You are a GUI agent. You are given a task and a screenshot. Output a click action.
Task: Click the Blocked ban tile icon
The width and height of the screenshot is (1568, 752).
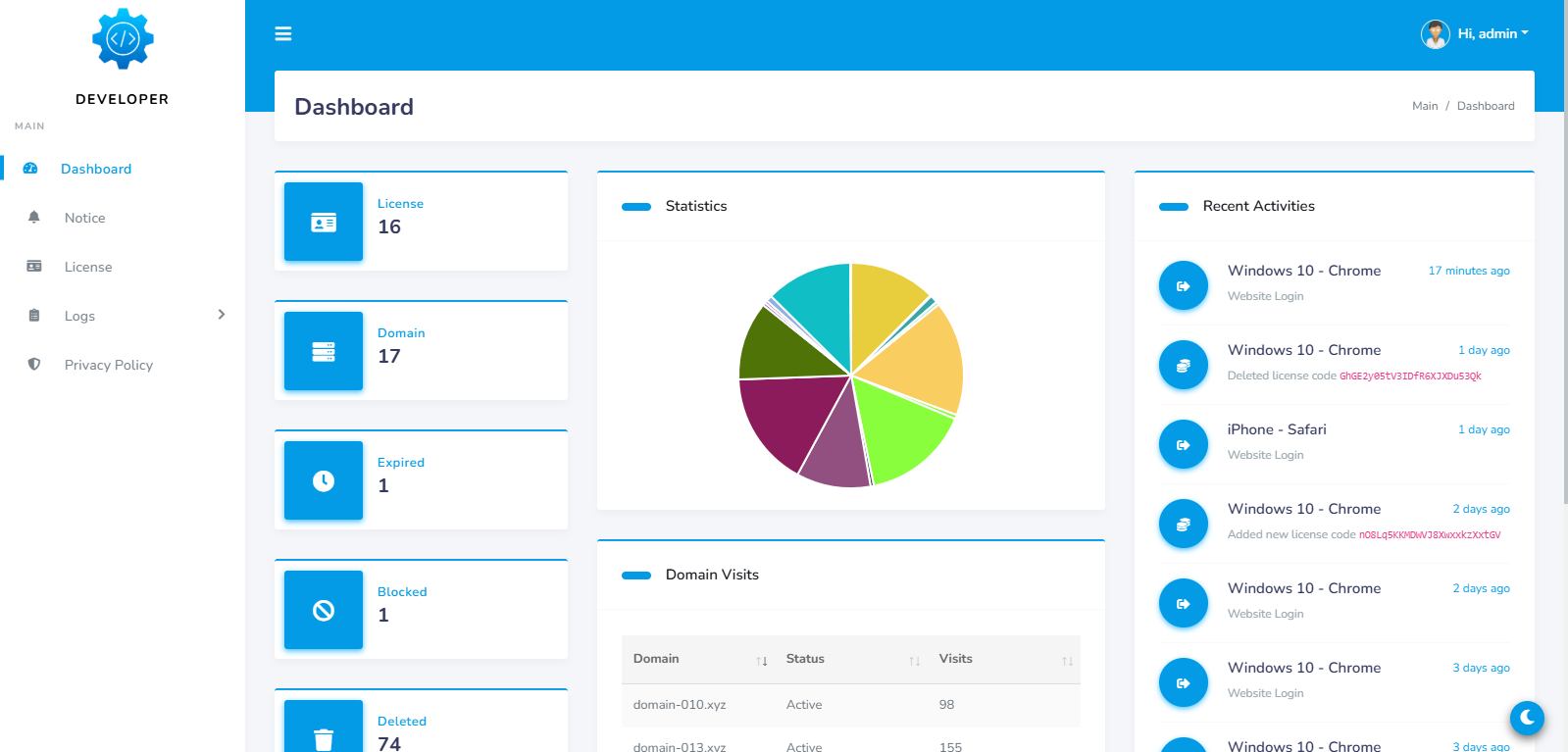click(x=324, y=611)
